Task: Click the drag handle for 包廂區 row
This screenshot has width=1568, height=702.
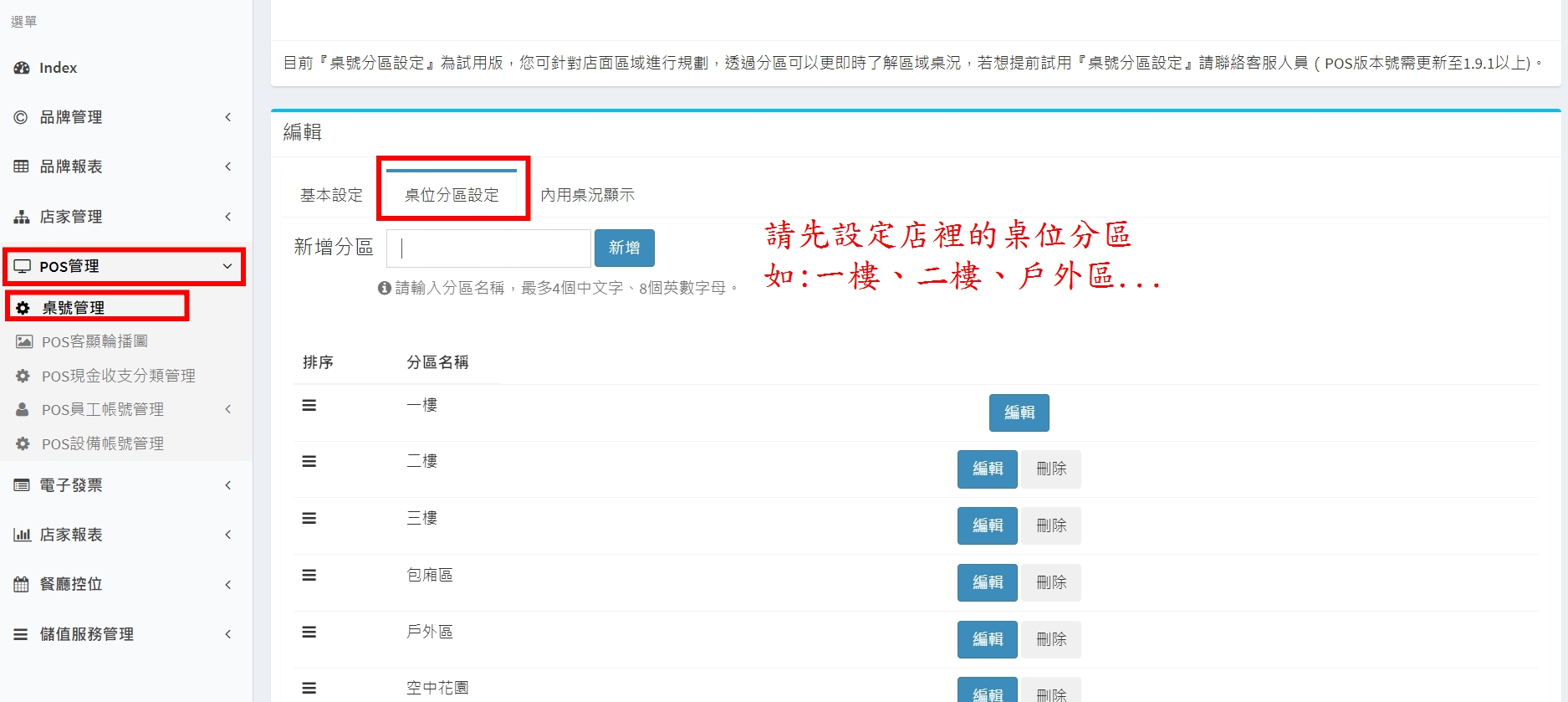Action: point(309,575)
